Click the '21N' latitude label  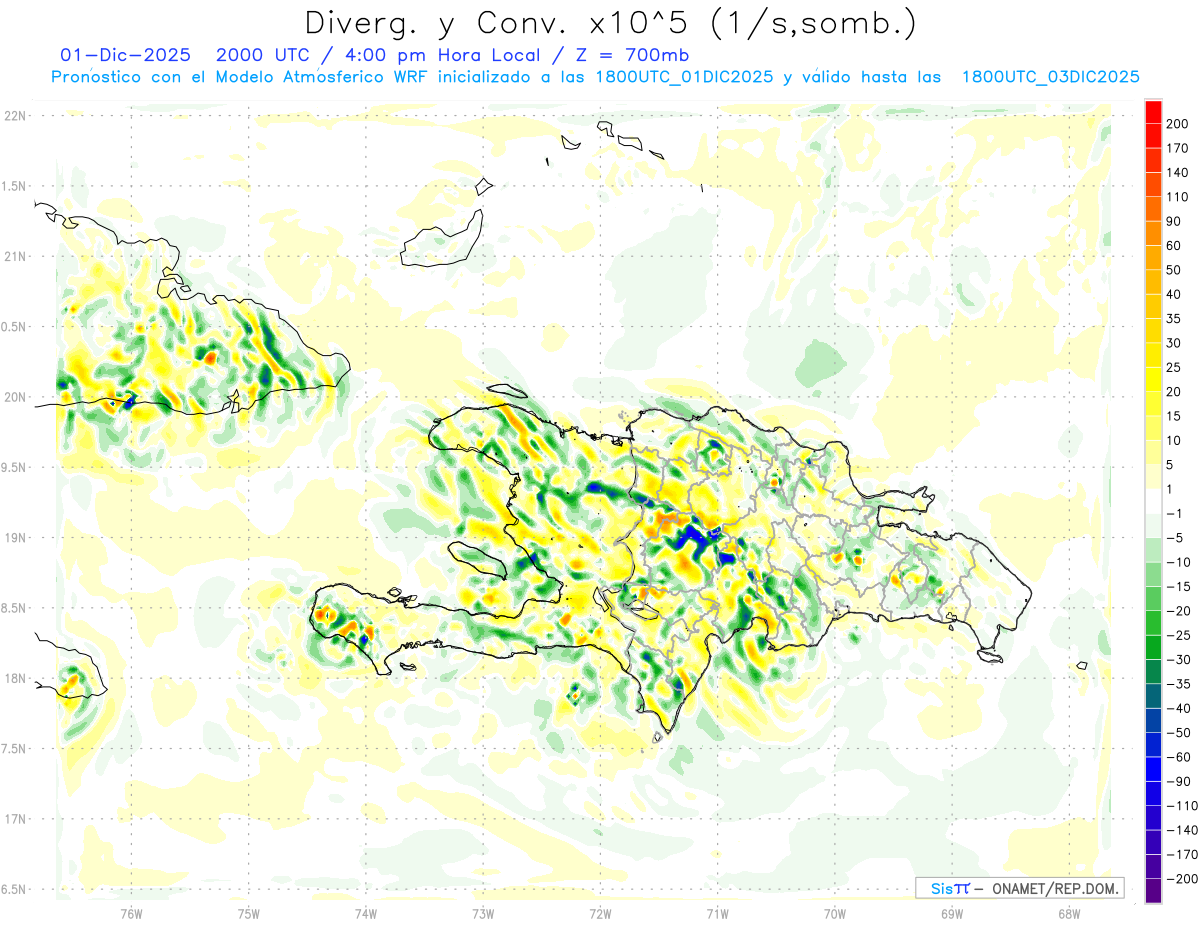[15, 257]
